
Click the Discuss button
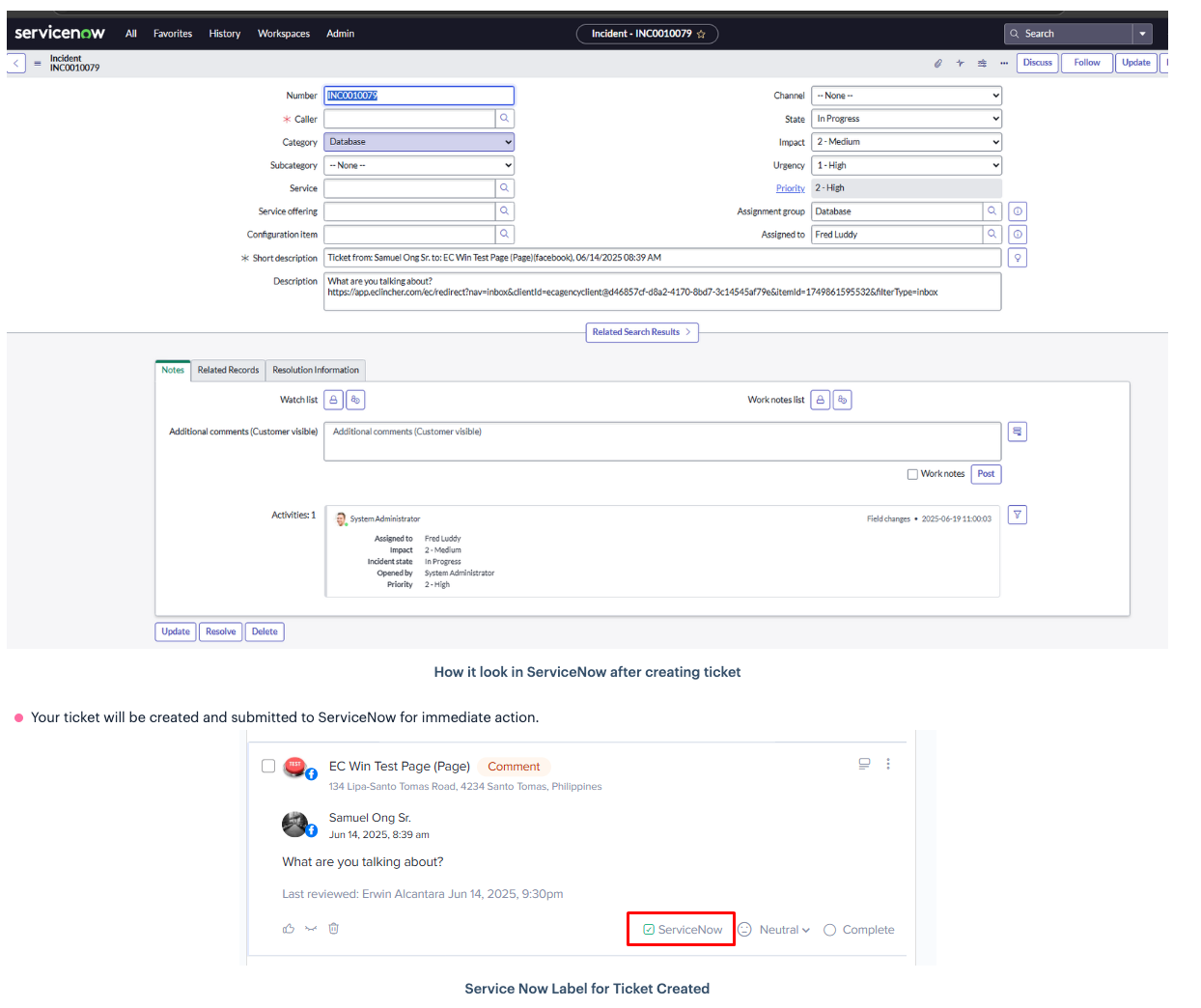pos(1038,63)
